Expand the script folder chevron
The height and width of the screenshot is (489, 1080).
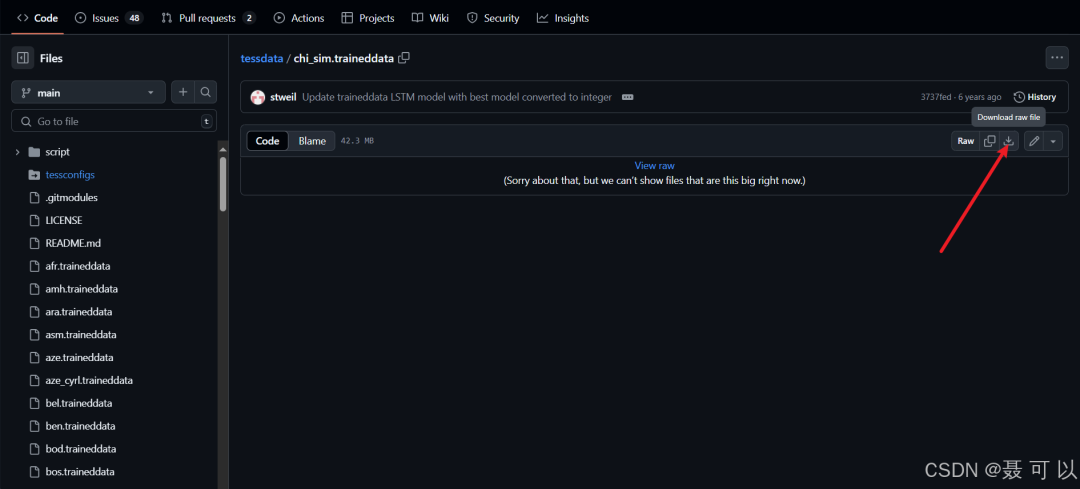pos(17,152)
